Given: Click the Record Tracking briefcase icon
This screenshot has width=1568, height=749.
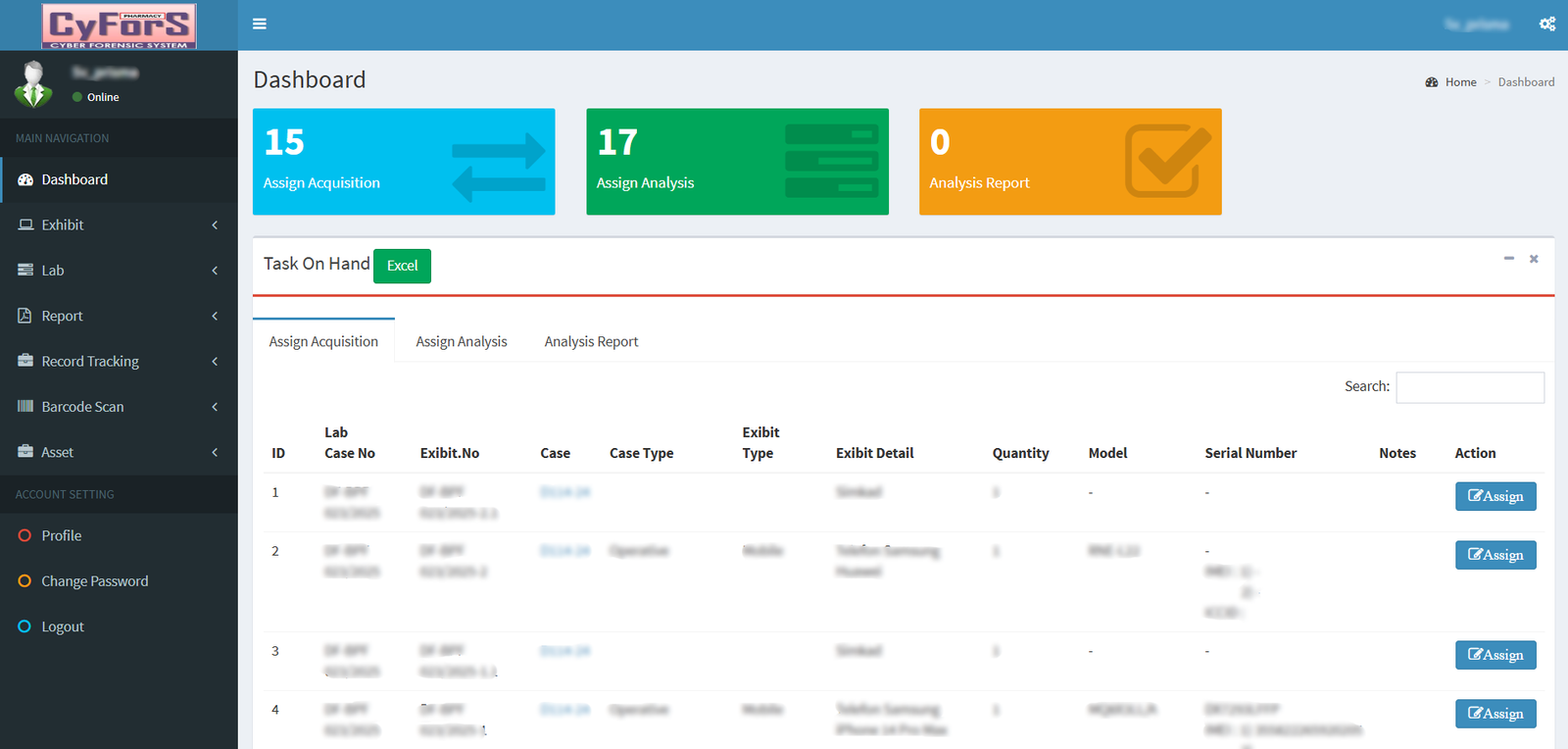Looking at the screenshot, I should [25, 361].
